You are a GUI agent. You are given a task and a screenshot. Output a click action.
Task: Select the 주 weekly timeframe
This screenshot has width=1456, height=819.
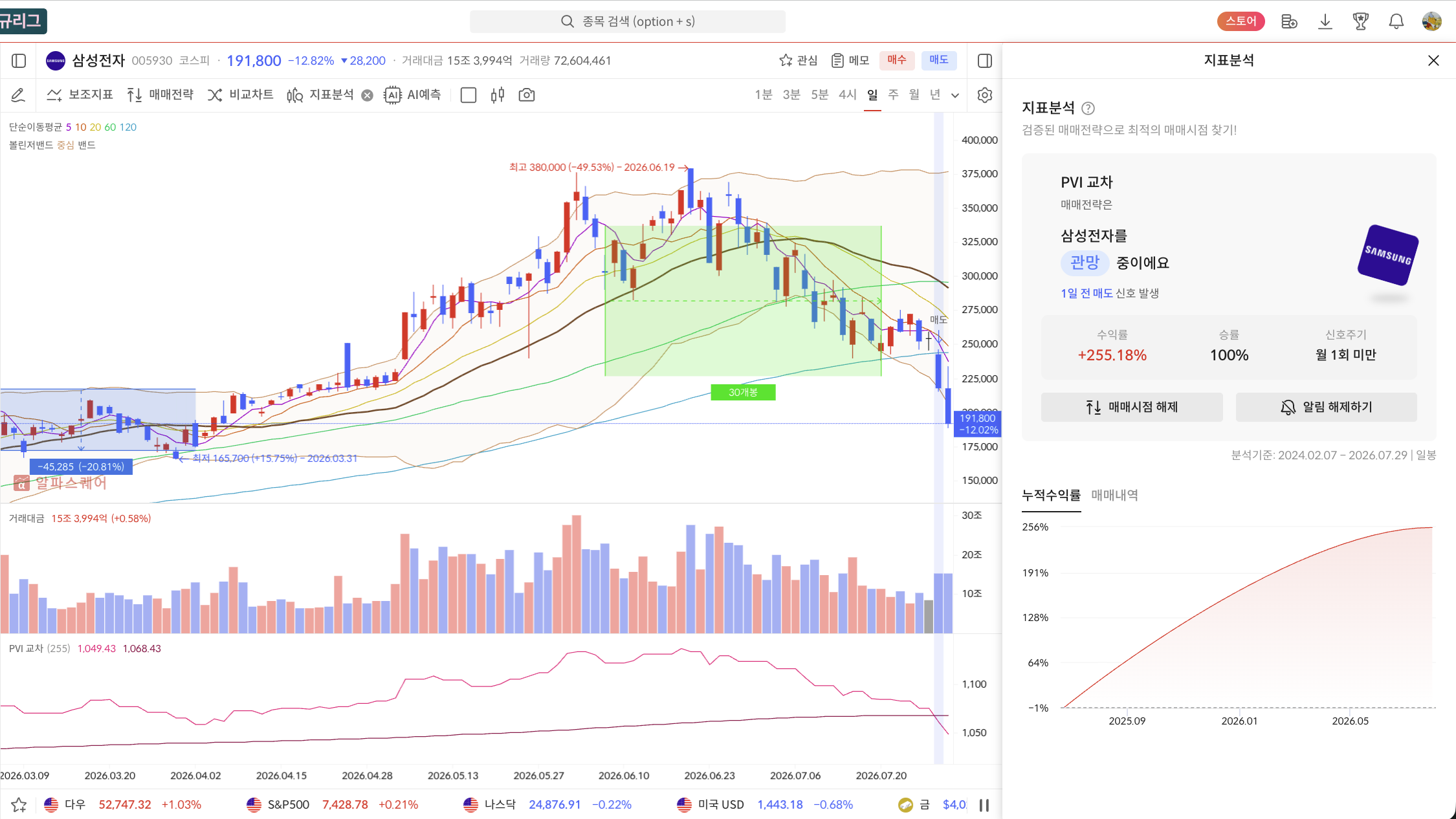(894, 95)
